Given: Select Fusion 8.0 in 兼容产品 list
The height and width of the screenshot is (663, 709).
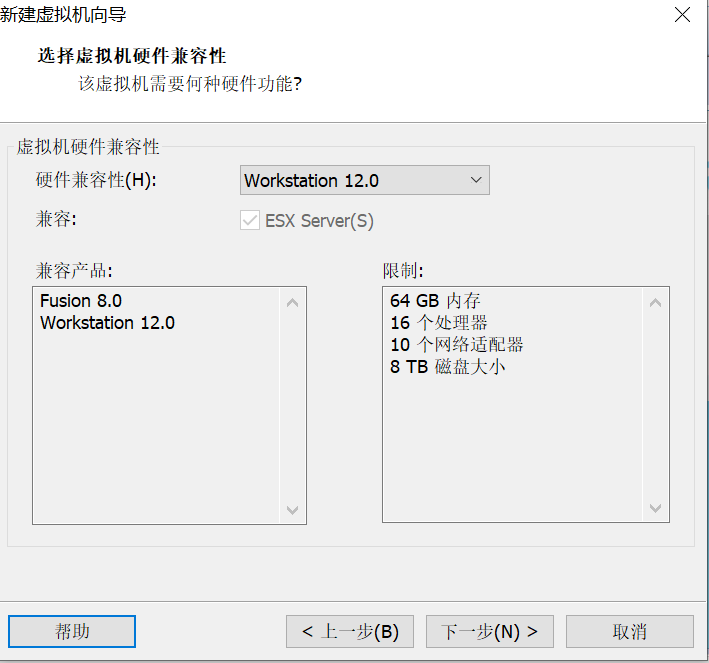Looking at the screenshot, I should 81,301.
